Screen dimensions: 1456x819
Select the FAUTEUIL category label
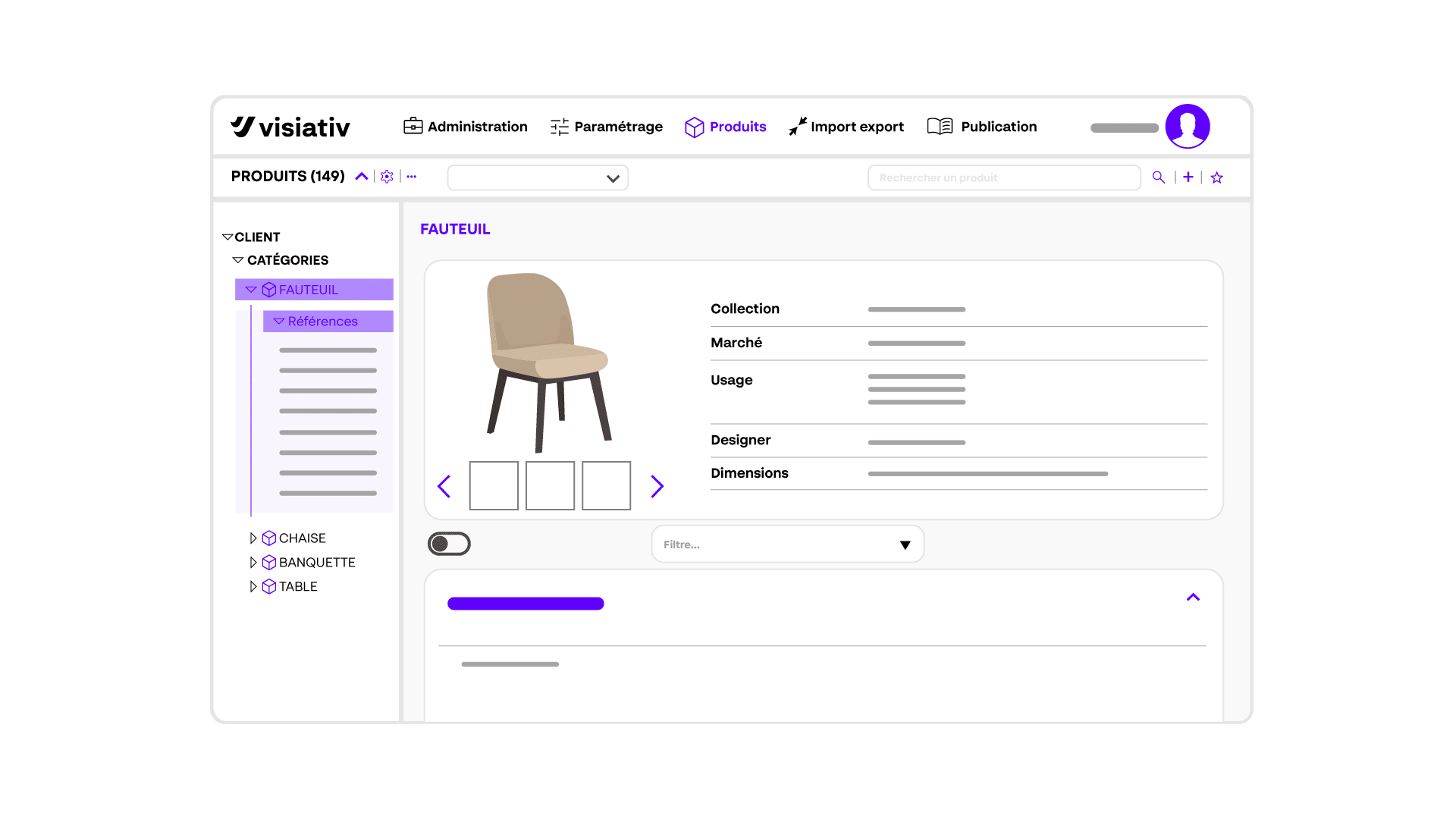tap(309, 290)
